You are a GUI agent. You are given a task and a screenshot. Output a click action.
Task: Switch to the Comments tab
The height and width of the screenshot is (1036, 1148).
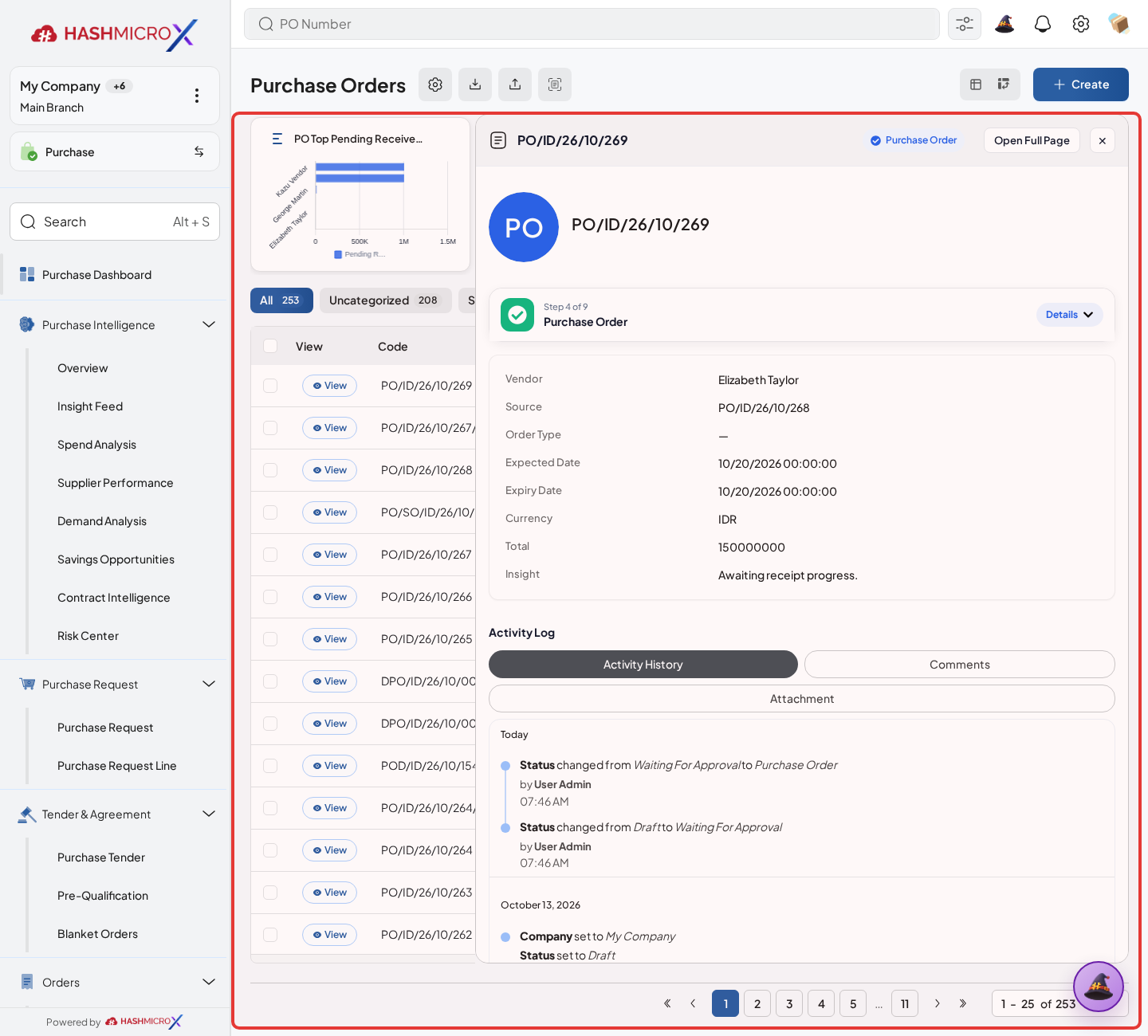click(x=959, y=665)
